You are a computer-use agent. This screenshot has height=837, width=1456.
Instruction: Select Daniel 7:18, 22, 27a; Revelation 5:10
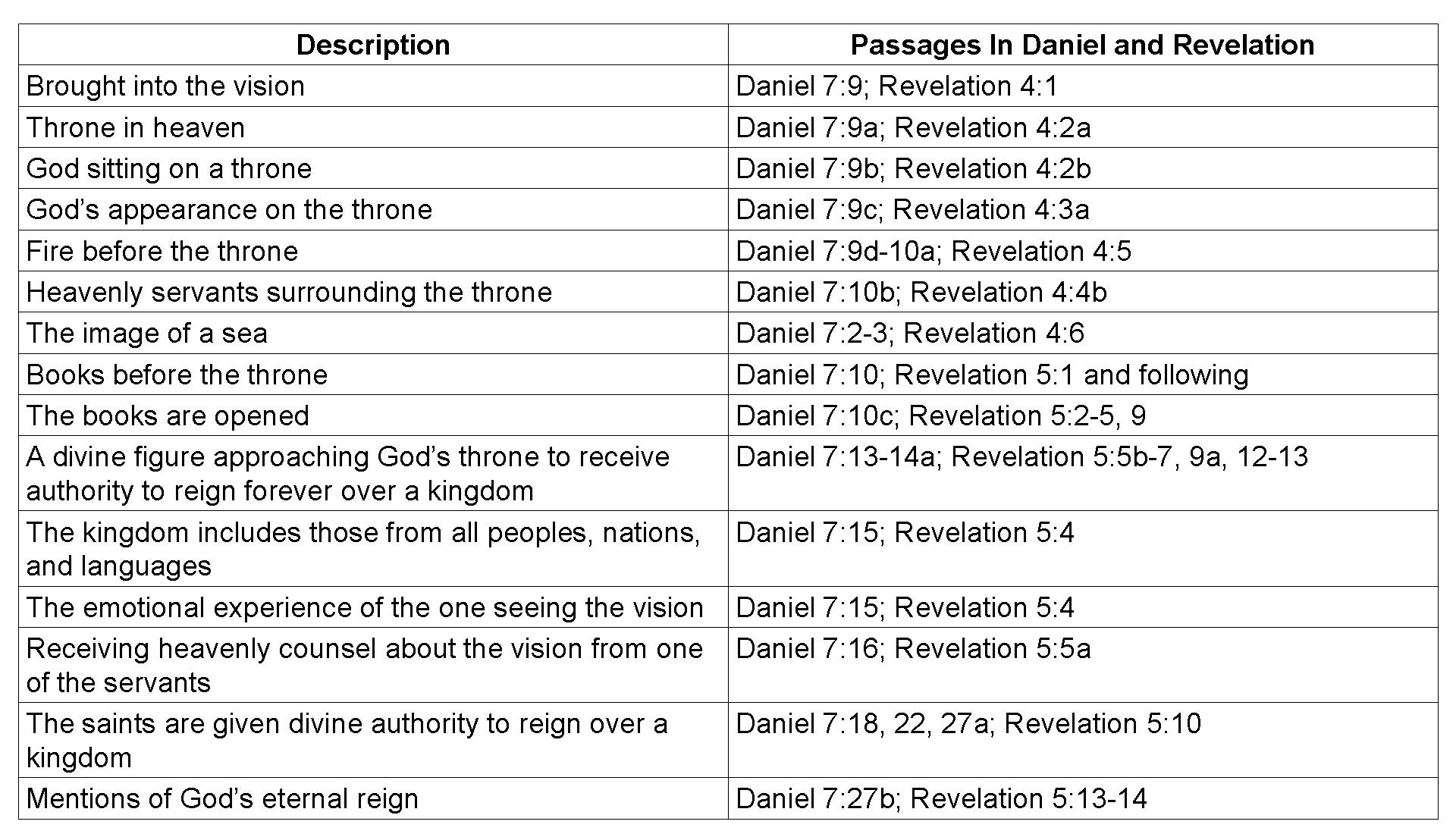click(x=968, y=724)
